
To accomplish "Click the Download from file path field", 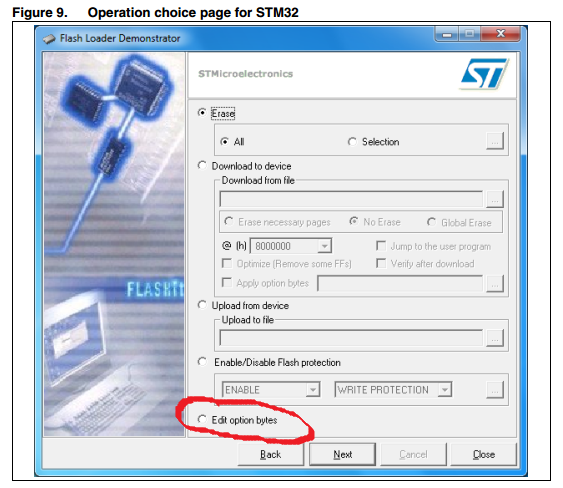I will click(x=351, y=199).
